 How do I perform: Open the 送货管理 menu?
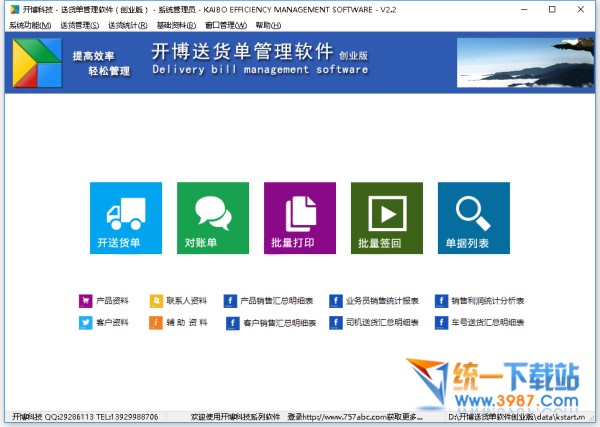click(78, 25)
